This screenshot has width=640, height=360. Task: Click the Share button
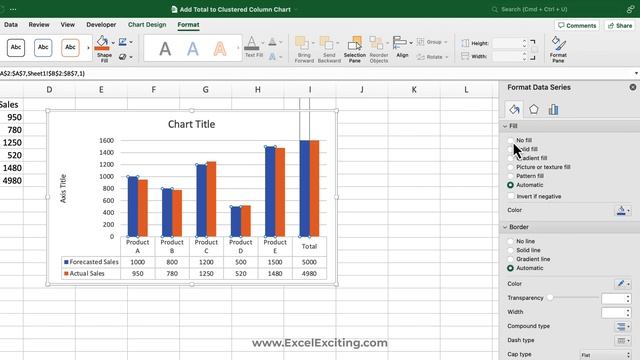pyautogui.click(x=620, y=25)
